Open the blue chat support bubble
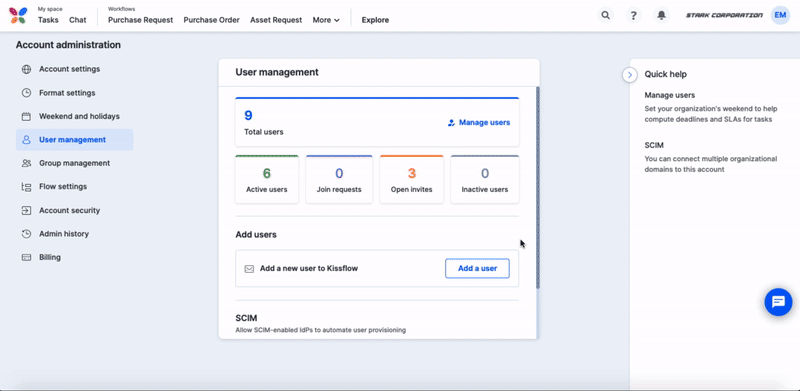This screenshot has width=800, height=391. [778, 302]
